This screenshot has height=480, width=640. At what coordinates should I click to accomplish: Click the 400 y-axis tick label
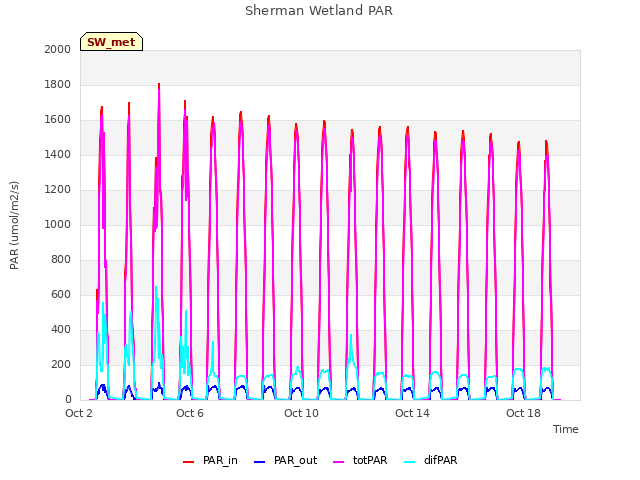click(61, 329)
